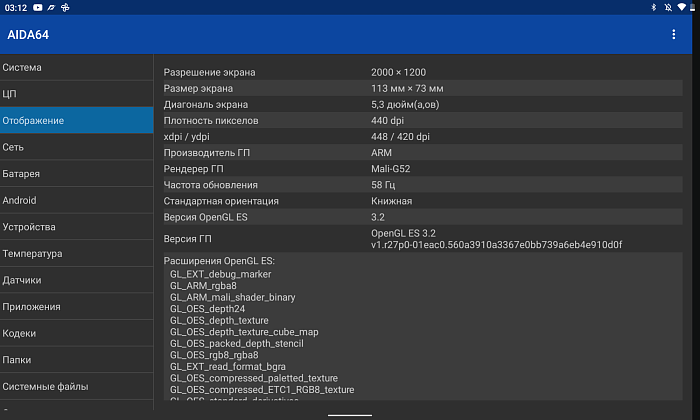Click the GL_OES_packed_depth_stencil extension
The image size is (700, 420).
(237, 344)
